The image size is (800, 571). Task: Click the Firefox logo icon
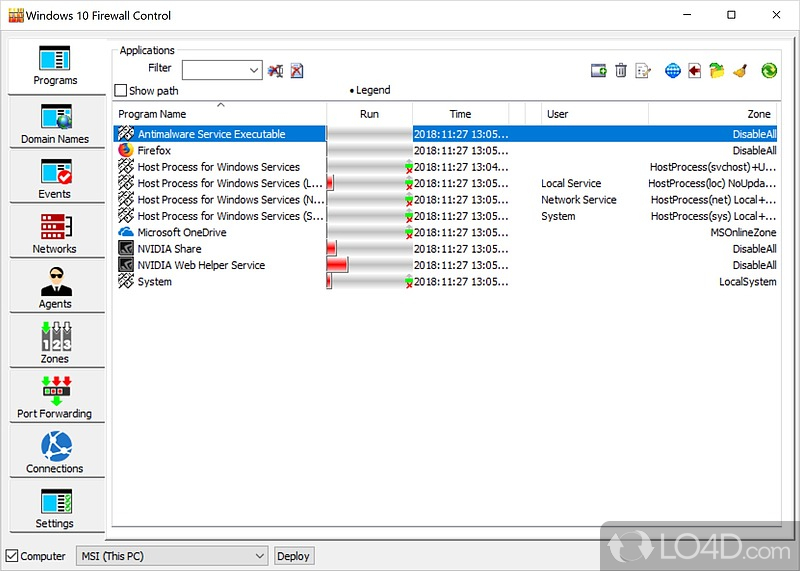tap(126, 150)
